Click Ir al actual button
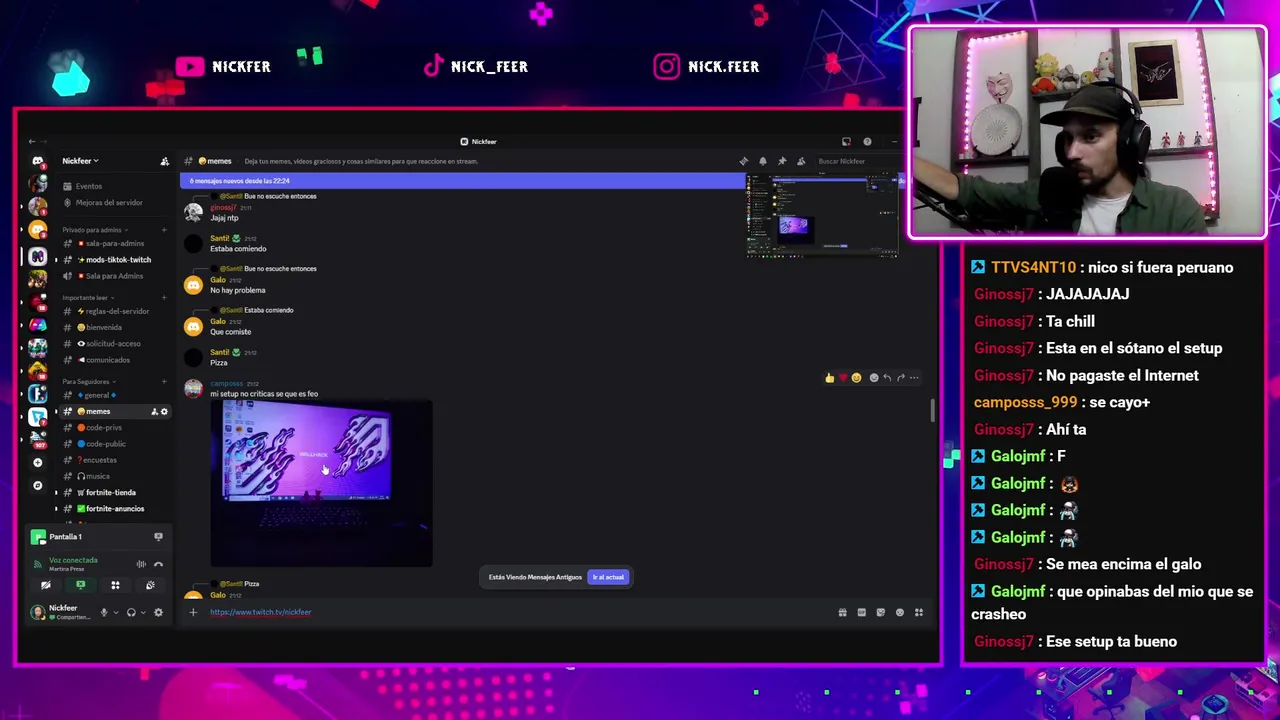The image size is (1280, 720). point(608,577)
